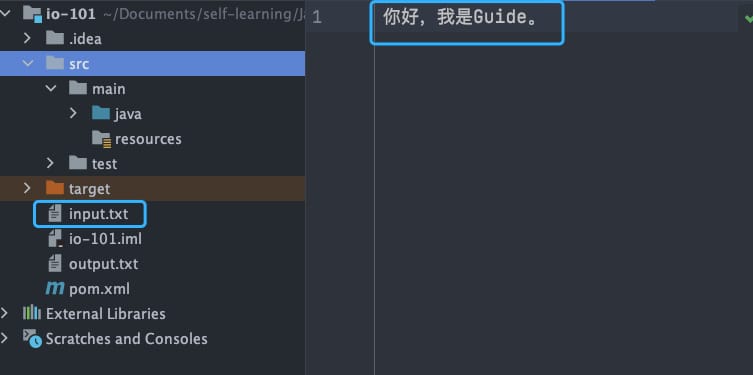This screenshot has height=375, width=753.
Task: Click the orange target folder icon
Action: 55,188
